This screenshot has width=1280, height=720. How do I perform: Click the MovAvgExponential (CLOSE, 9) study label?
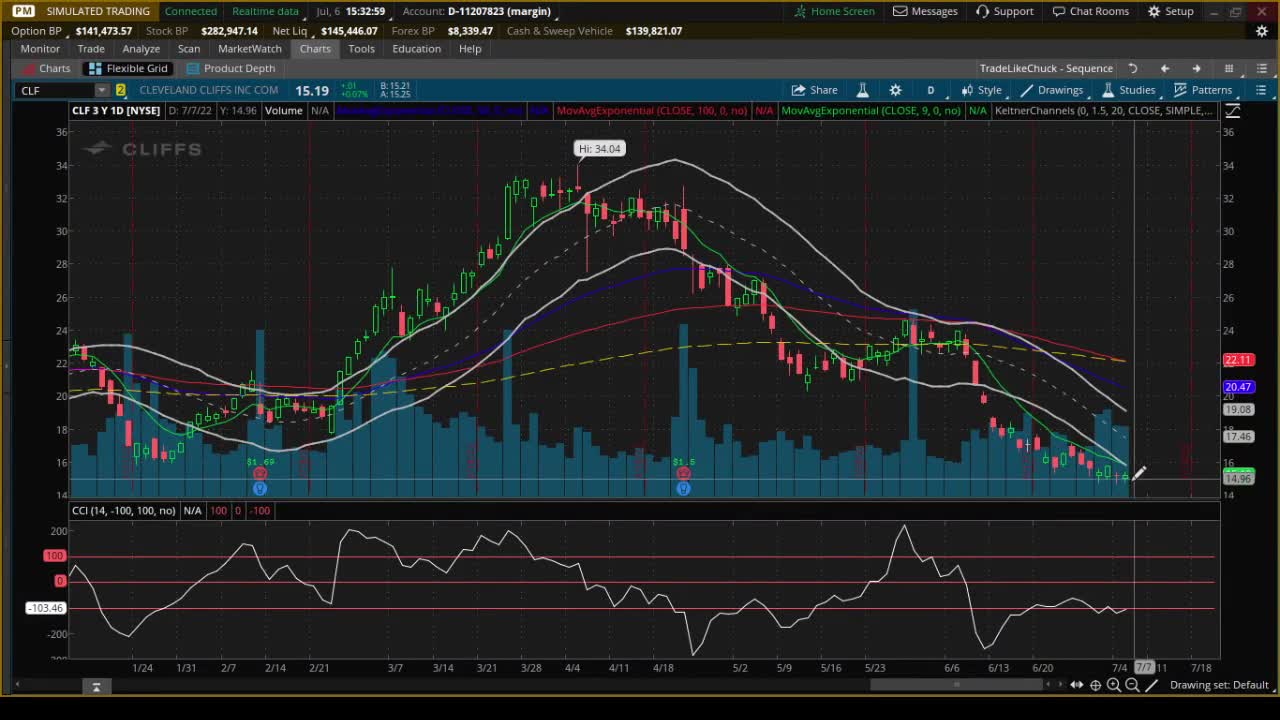pyautogui.click(x=871, y=111)
